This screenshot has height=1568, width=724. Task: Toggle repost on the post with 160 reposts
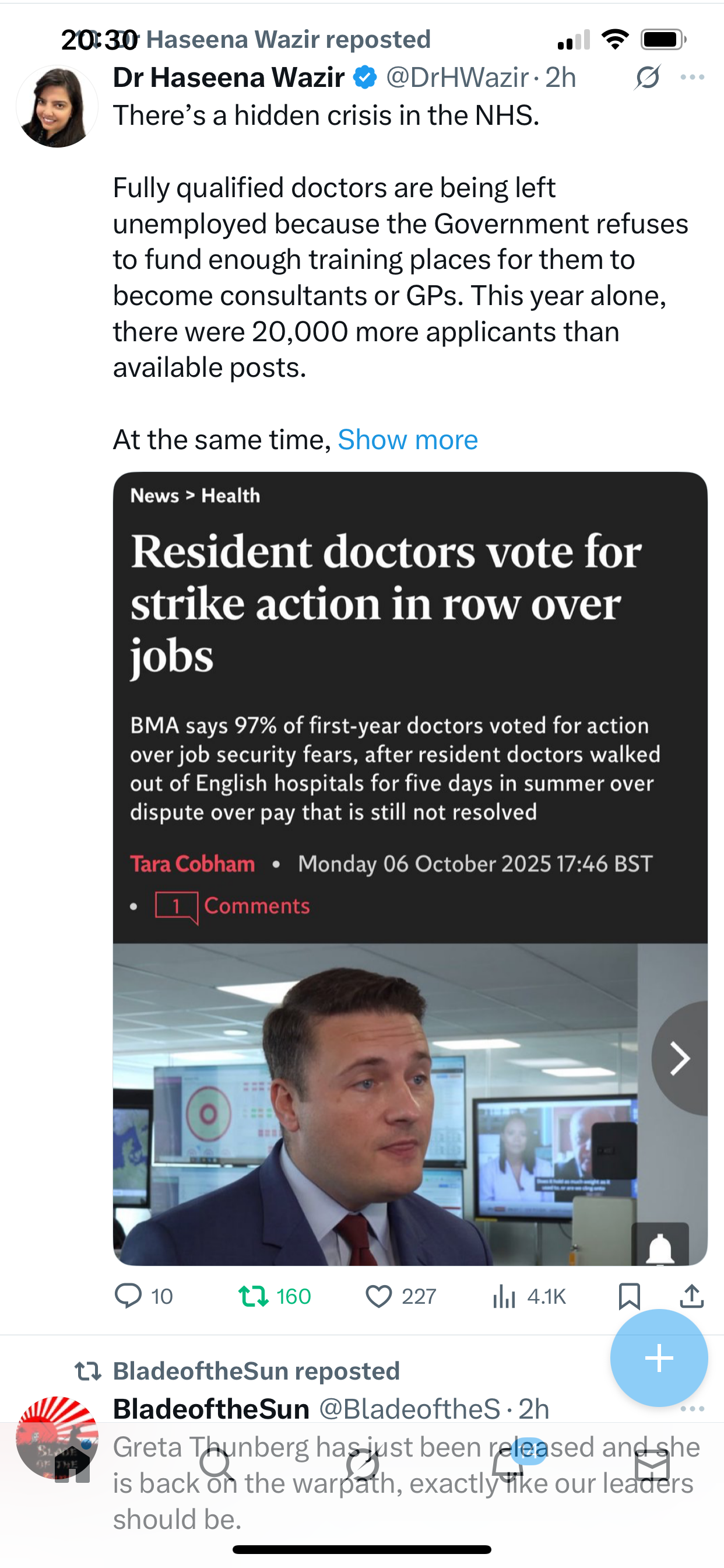click(x=254, y=1296)
